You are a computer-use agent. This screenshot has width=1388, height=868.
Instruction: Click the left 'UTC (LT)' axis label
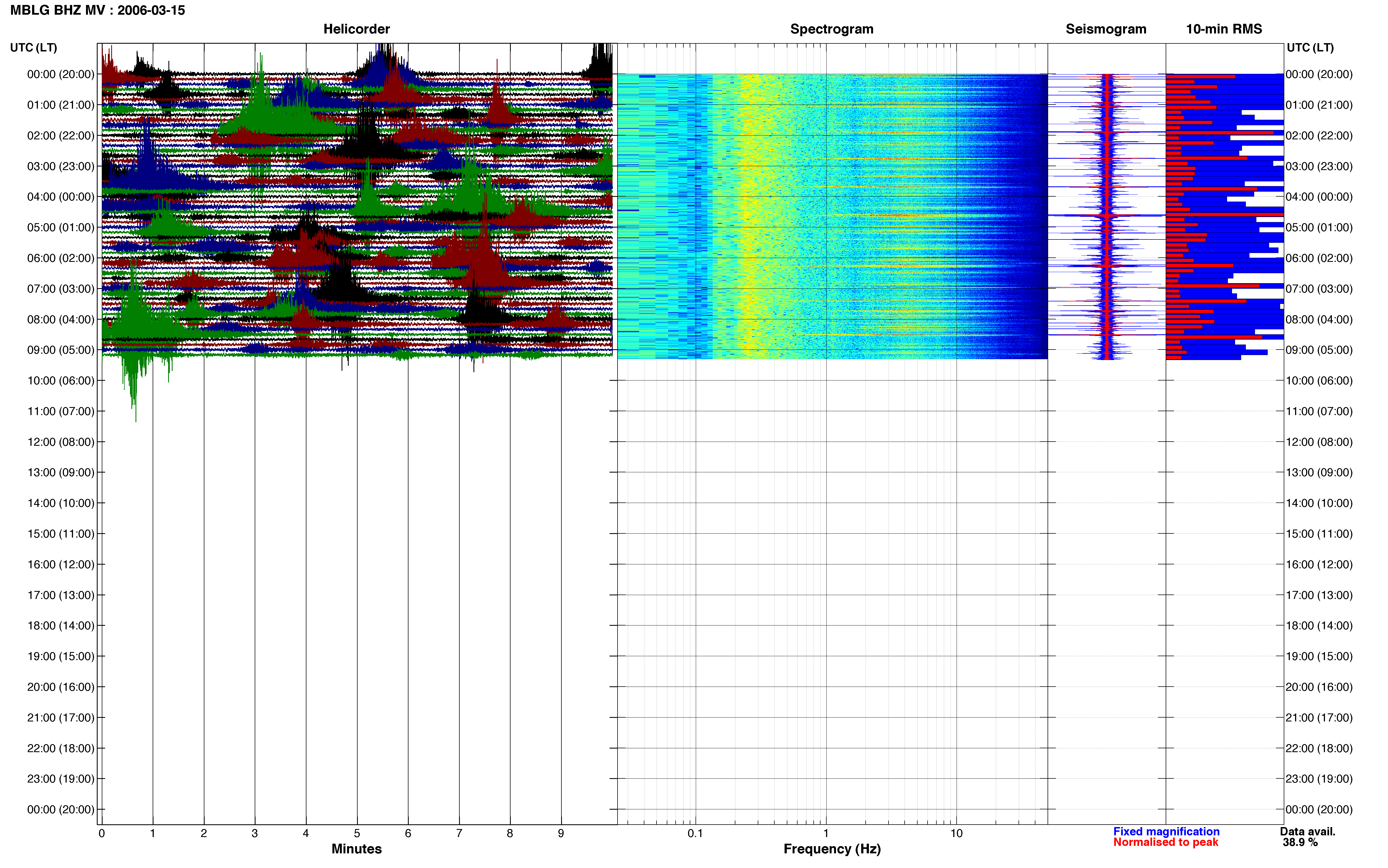point(34,48)
